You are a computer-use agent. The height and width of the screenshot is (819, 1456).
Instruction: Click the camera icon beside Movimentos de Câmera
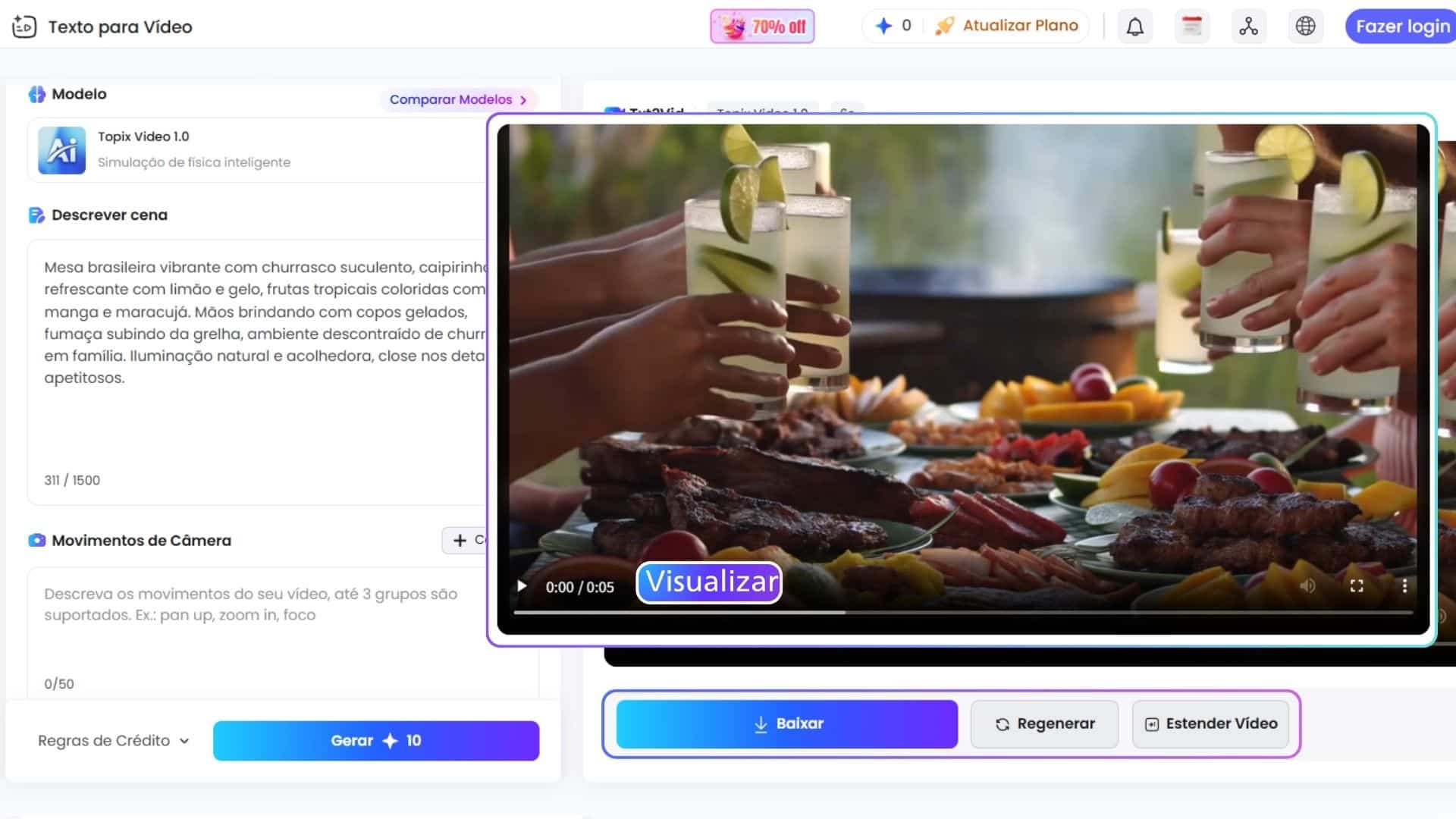36,540
